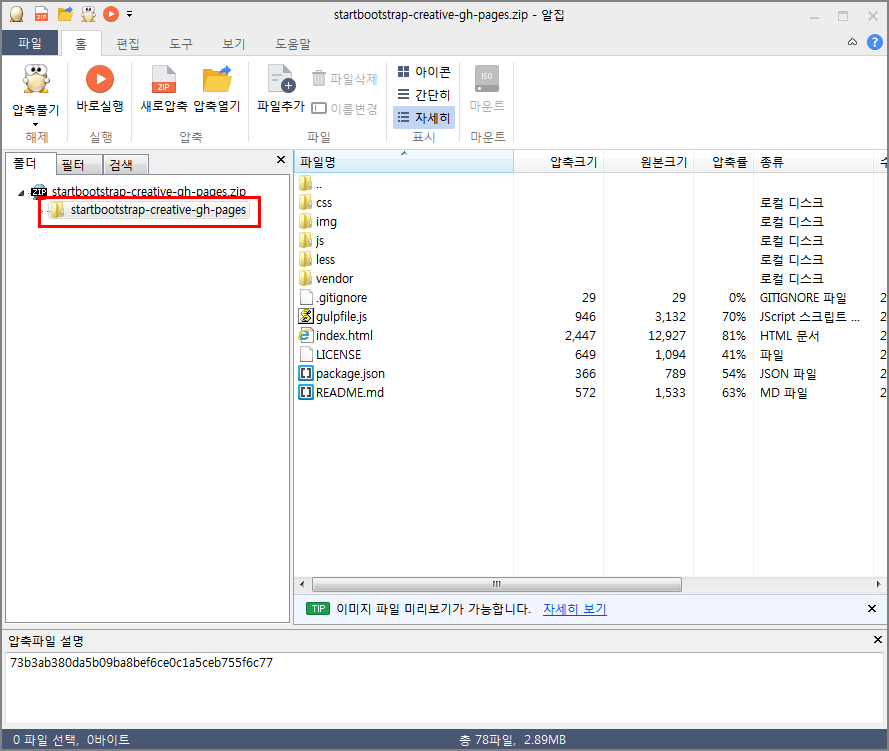Click the css folder icon
Image resolution: width=889 pixels, height=751 pixels.
pyautogui.click(x=306, y=202)
